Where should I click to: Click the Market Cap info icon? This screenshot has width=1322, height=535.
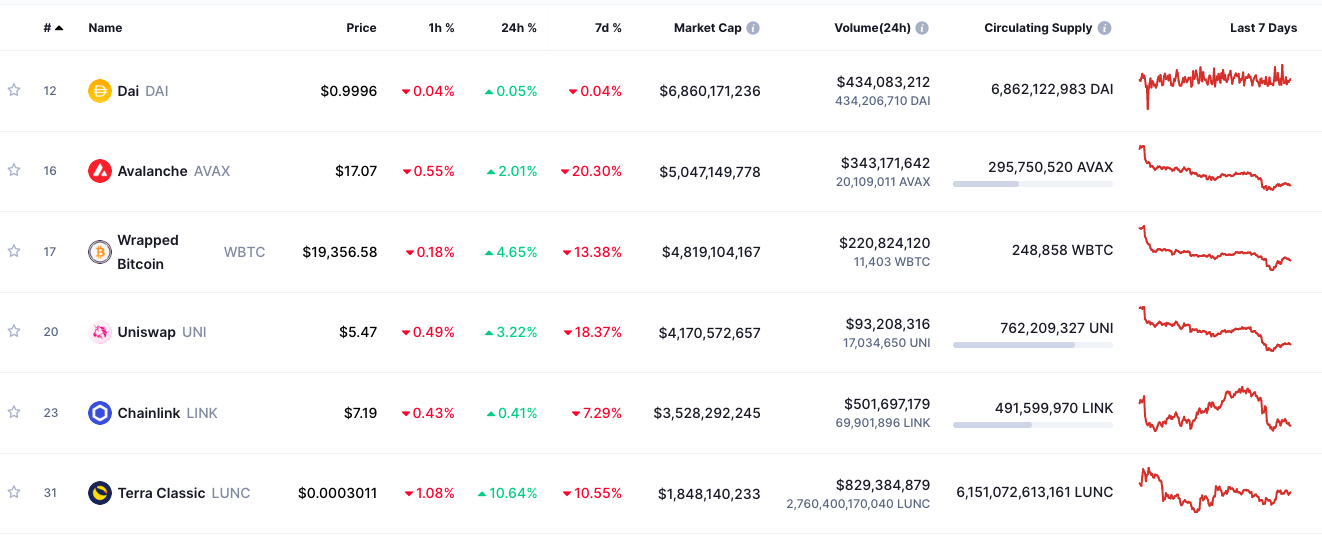pos(753,28)
